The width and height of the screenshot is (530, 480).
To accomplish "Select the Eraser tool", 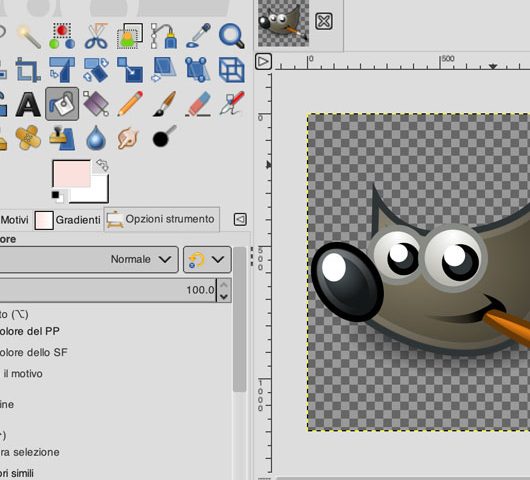I will click(198, 104).
